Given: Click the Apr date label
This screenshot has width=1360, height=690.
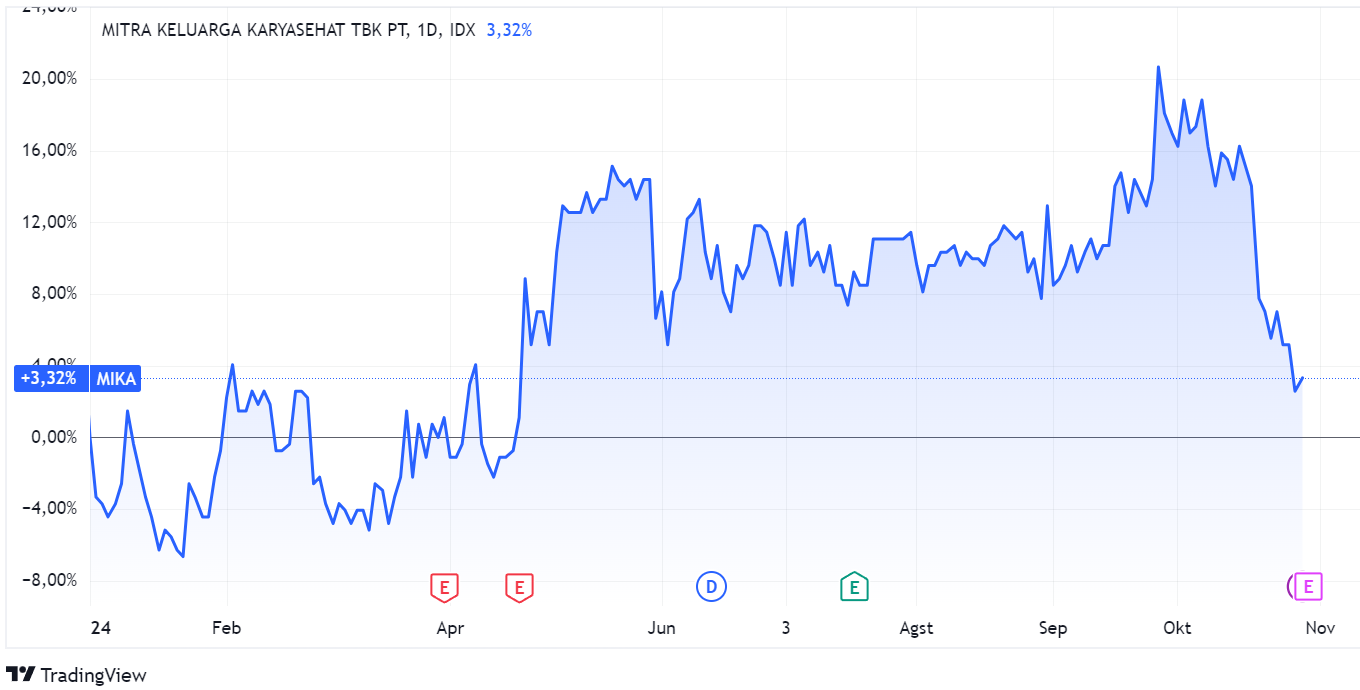Looking at the screenshot, I should tap(451, 628).
